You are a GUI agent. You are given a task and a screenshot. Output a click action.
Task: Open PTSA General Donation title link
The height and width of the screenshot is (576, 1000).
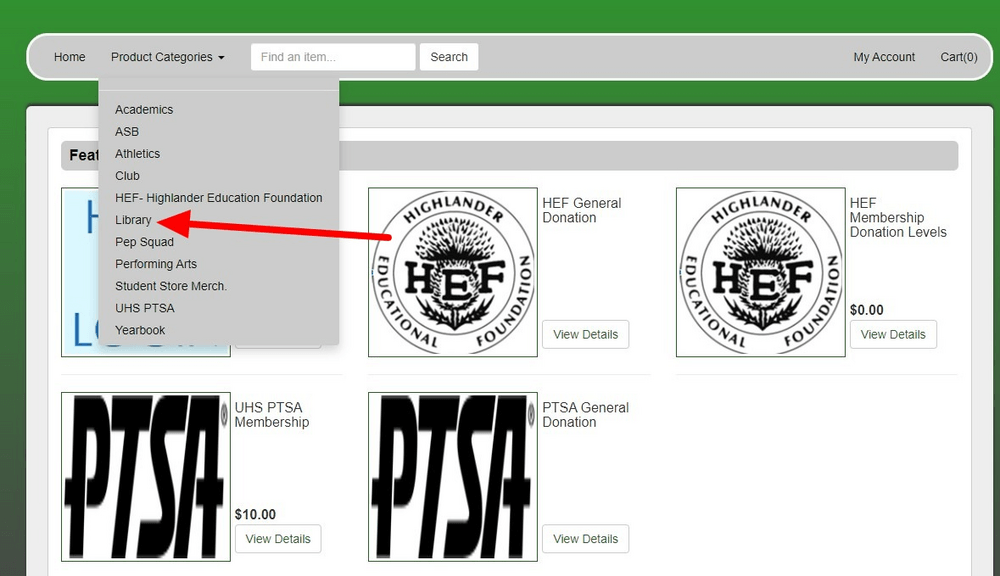pos(585,415)
